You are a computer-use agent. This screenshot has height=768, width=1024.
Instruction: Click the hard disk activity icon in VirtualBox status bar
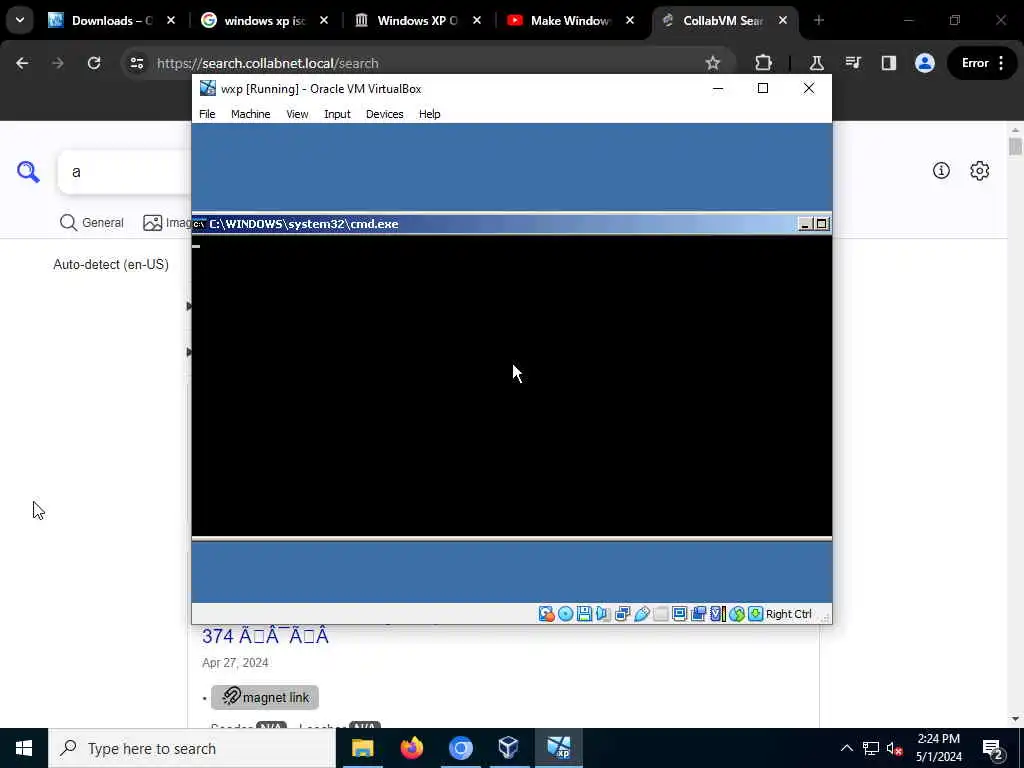tap(546, 614)
